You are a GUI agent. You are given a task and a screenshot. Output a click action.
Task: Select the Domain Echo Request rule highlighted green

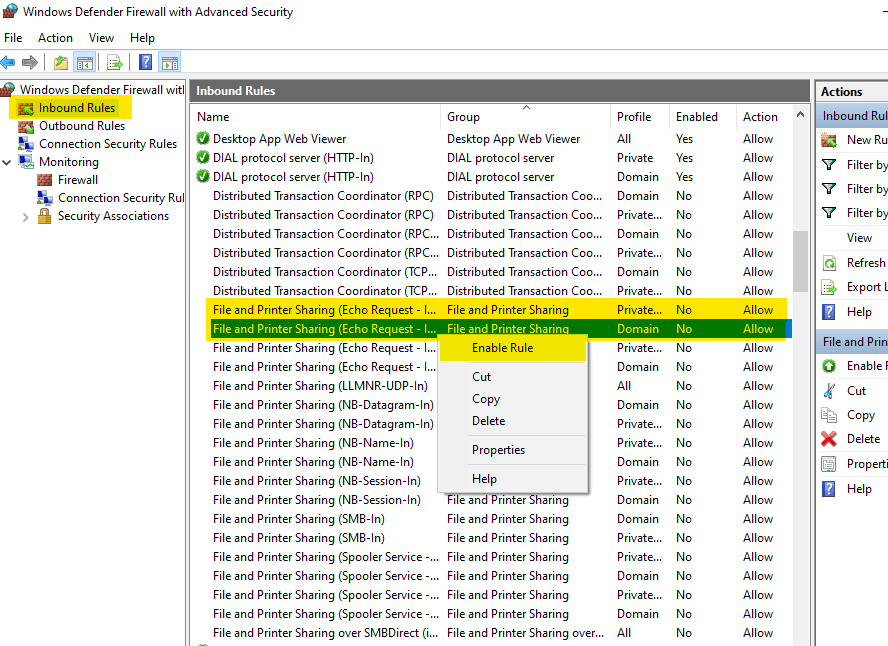point(490,329)
